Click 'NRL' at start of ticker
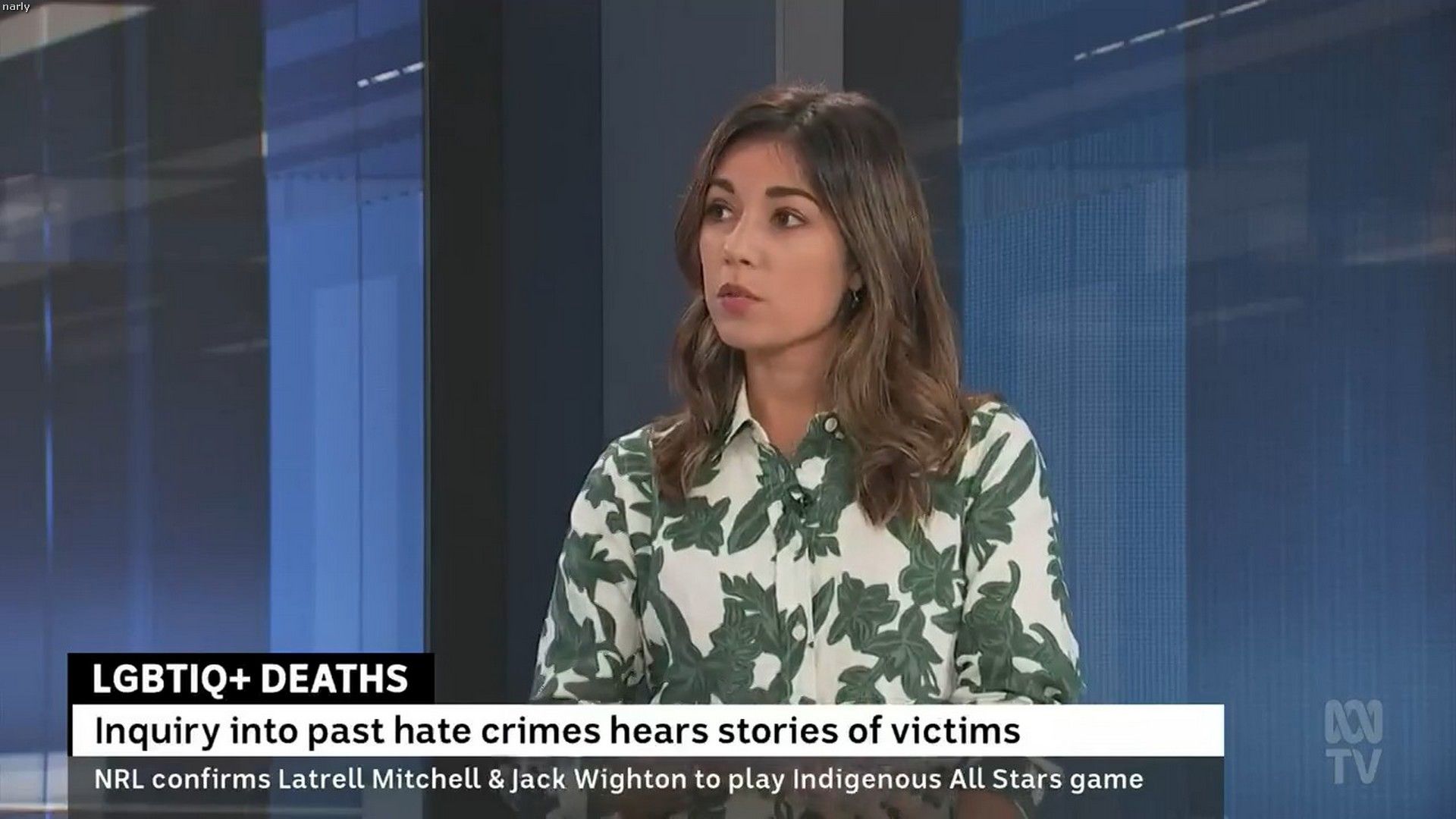 point(119,780)
